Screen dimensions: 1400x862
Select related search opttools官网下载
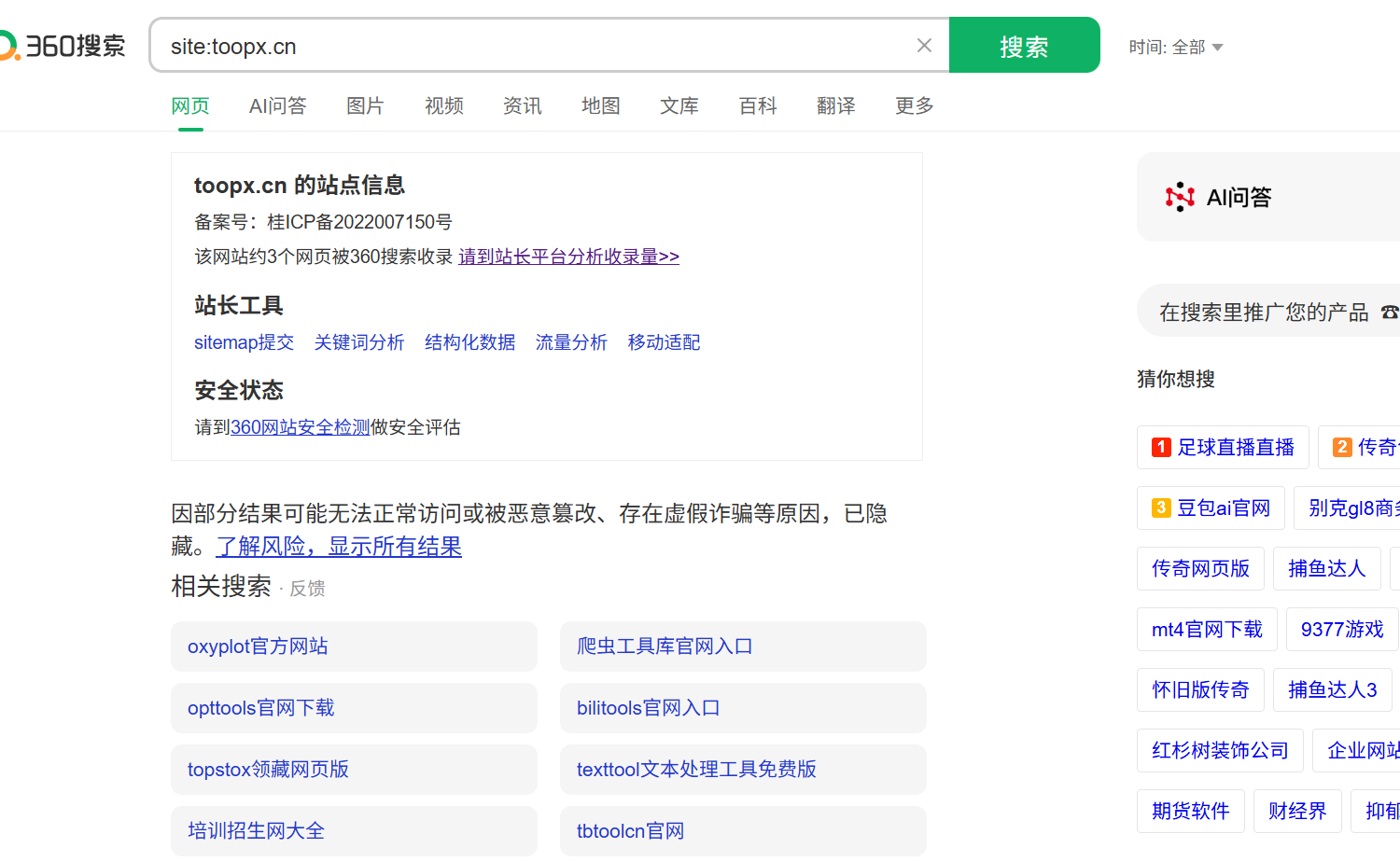(x=354, y=708)
